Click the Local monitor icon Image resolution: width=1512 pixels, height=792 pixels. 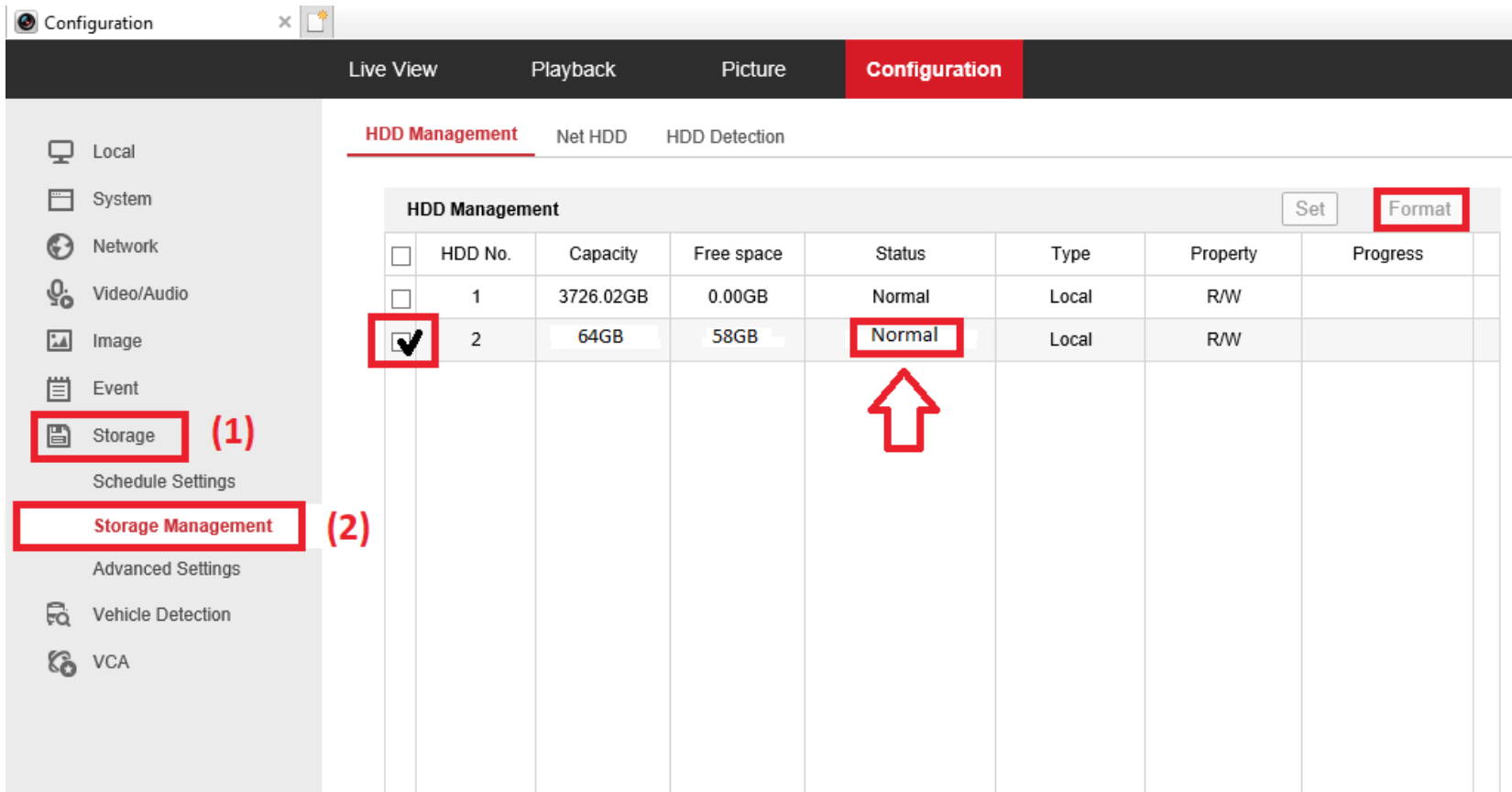[x=60, y=152]
